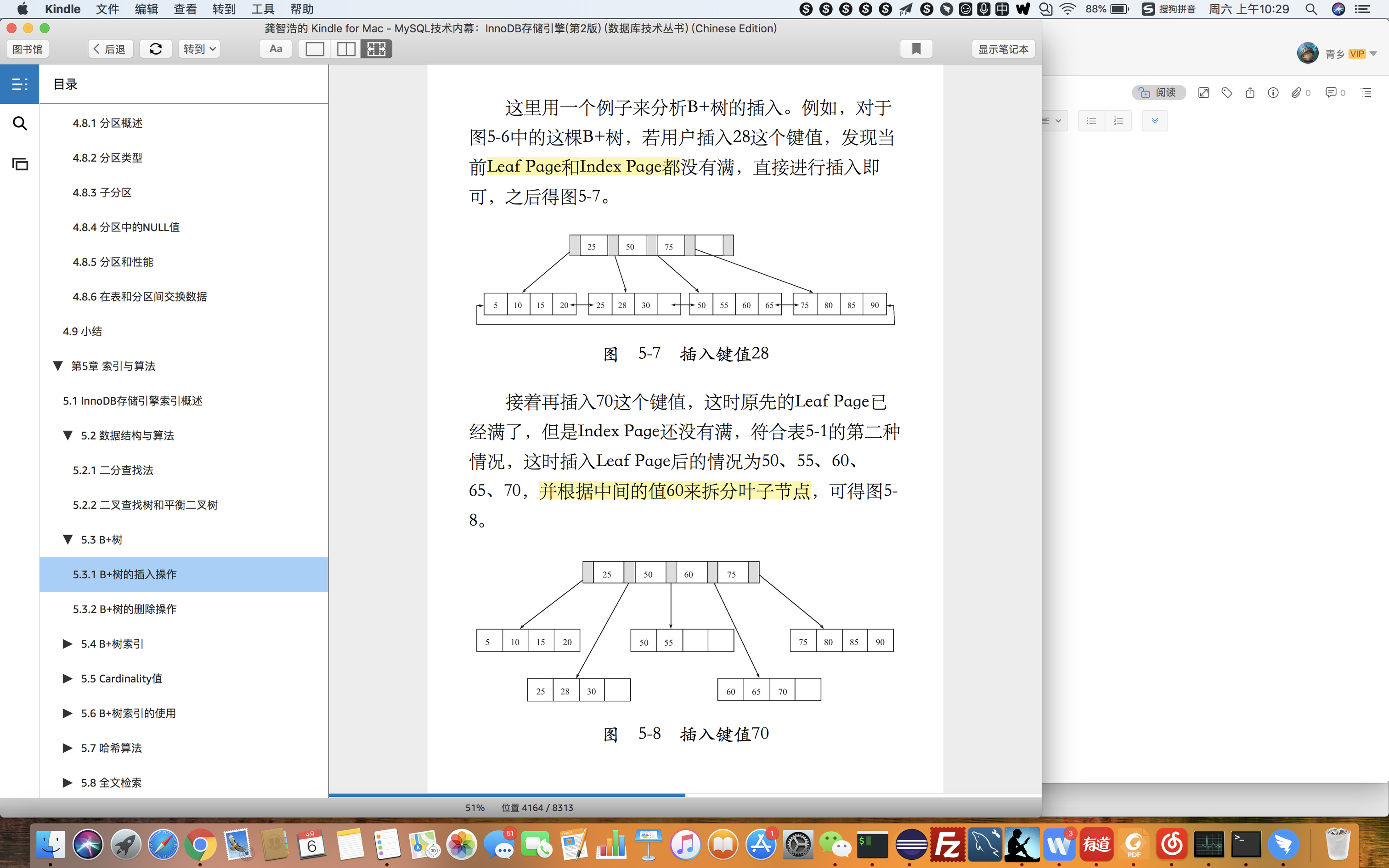The width and height of the screenshot is (1389, 868).
Task: Open the 工具 menu in menu bar
Action: pyautogui.click(x=262, y=9)
